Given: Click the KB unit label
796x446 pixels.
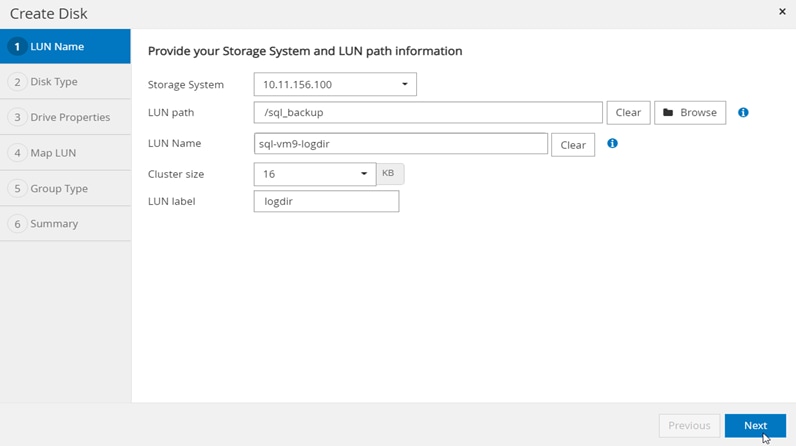Looking at the screenshot, I should coord(390,174).
